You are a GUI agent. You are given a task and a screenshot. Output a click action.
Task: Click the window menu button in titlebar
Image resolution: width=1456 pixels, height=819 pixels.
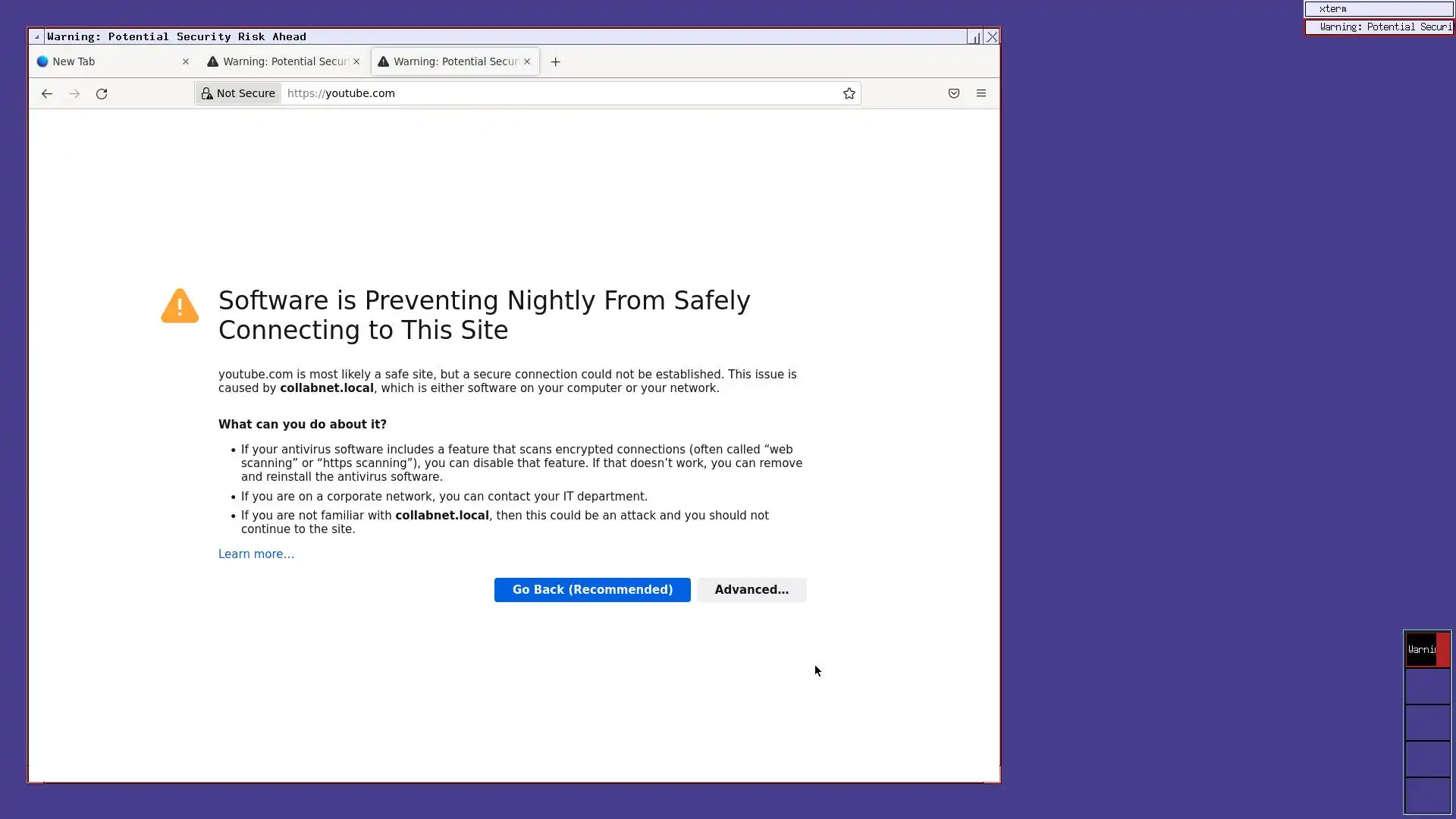coord(36,36)
